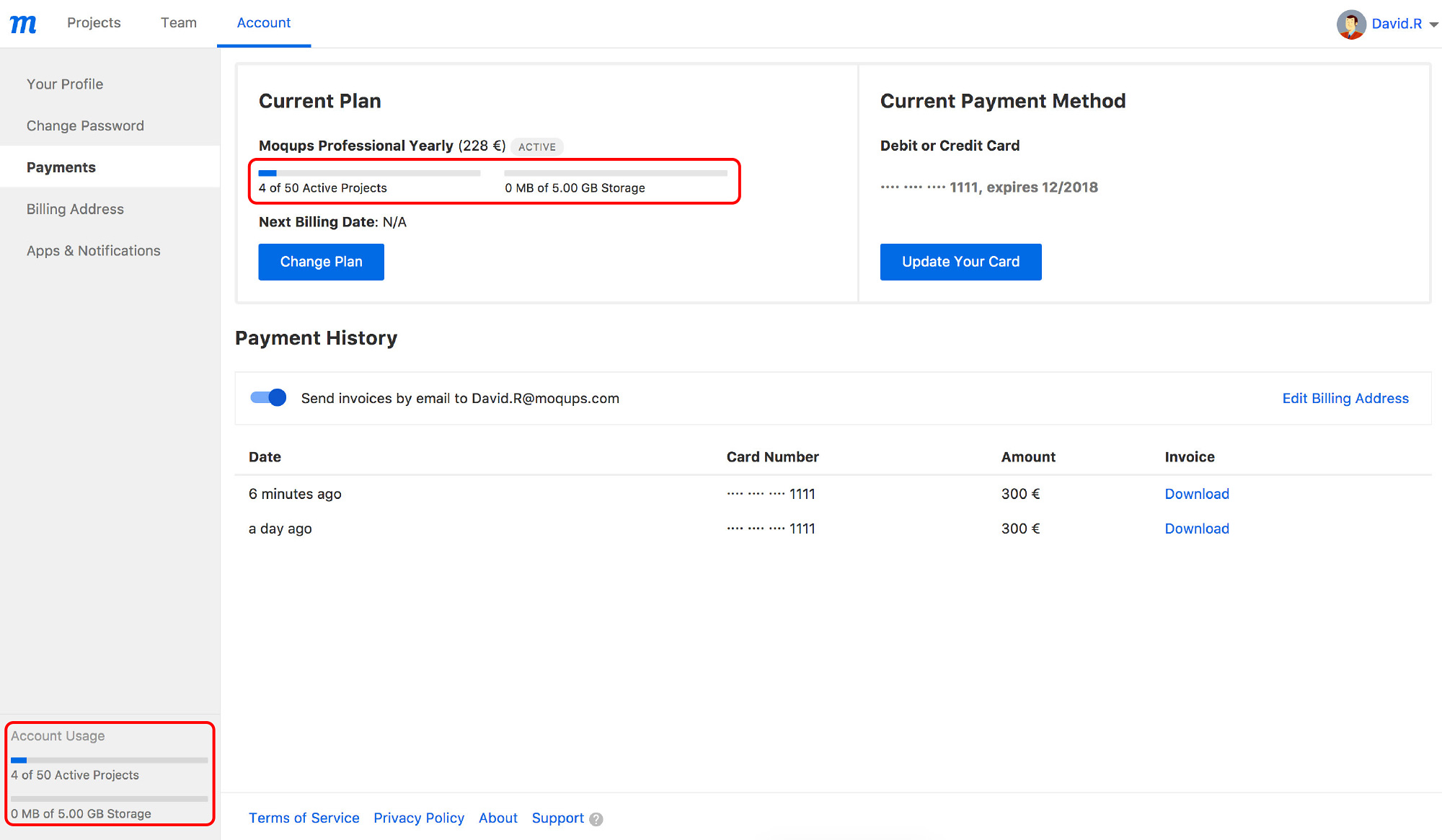Open the Terms of Service link
1442x840 pixels.
pyautogui.click(x=304, y=818)
